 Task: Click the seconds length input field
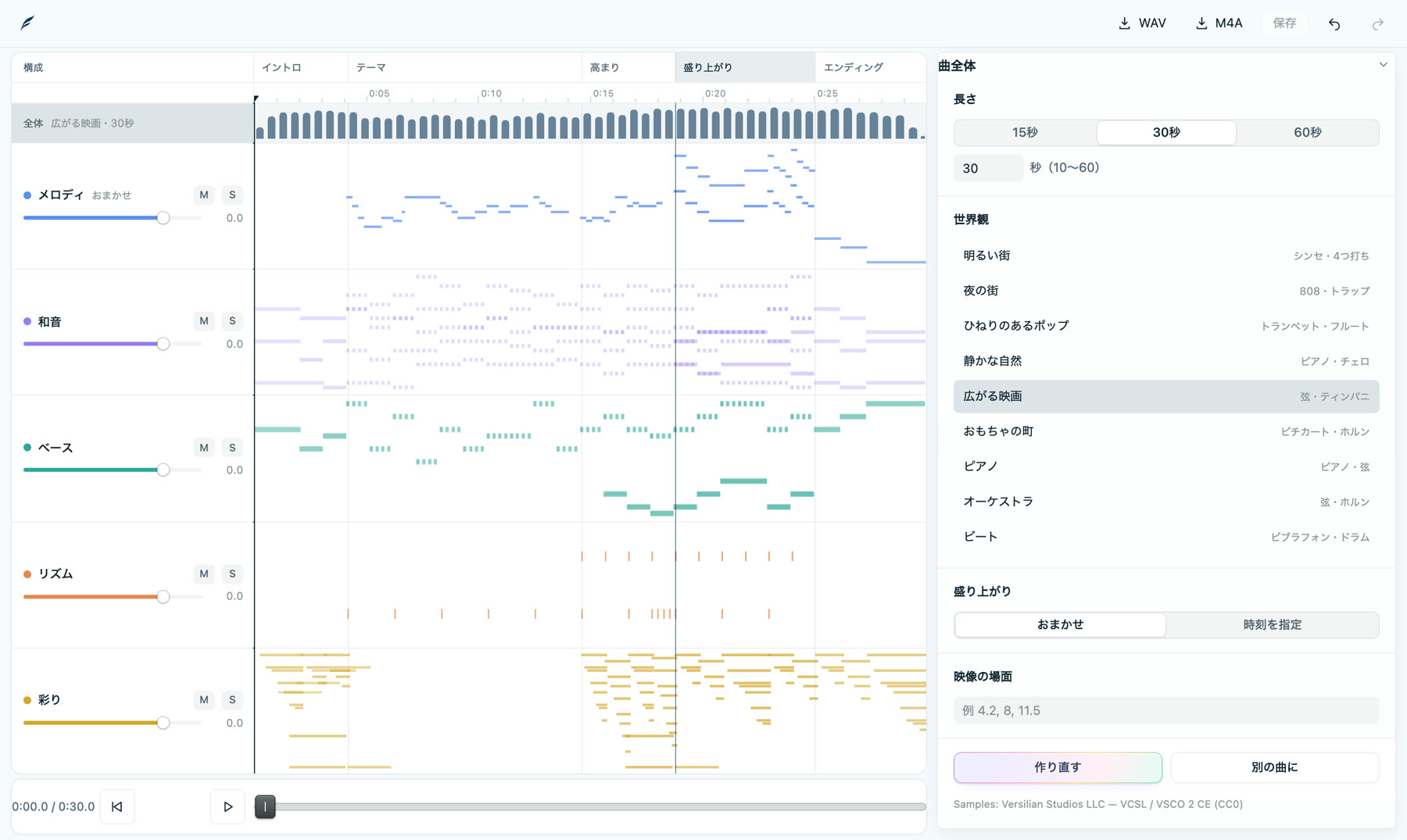(x=988, y=168)
